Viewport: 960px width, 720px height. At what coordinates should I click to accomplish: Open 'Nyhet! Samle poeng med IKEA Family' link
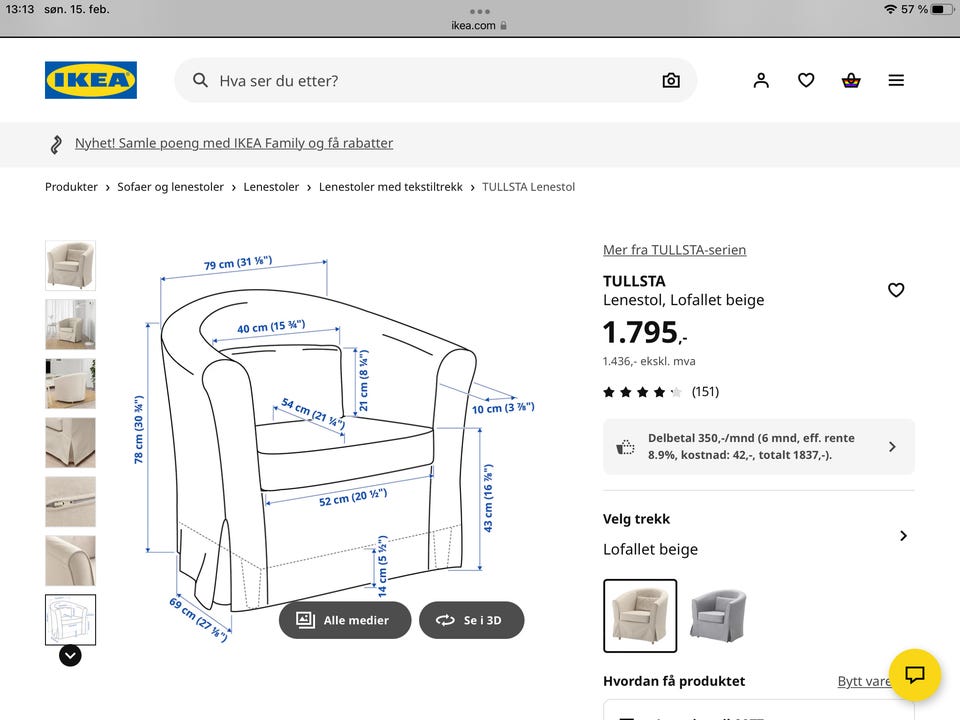click(x=234, y=143)
